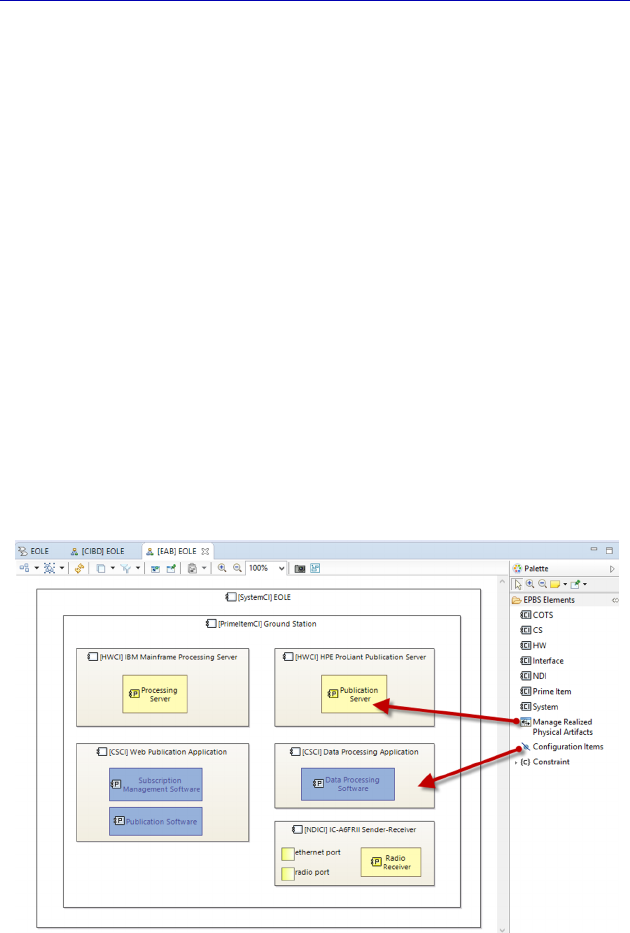Switch to the [CIBD] EOLE tab
This screenshot has width=630, height=933.
(98, 551)
